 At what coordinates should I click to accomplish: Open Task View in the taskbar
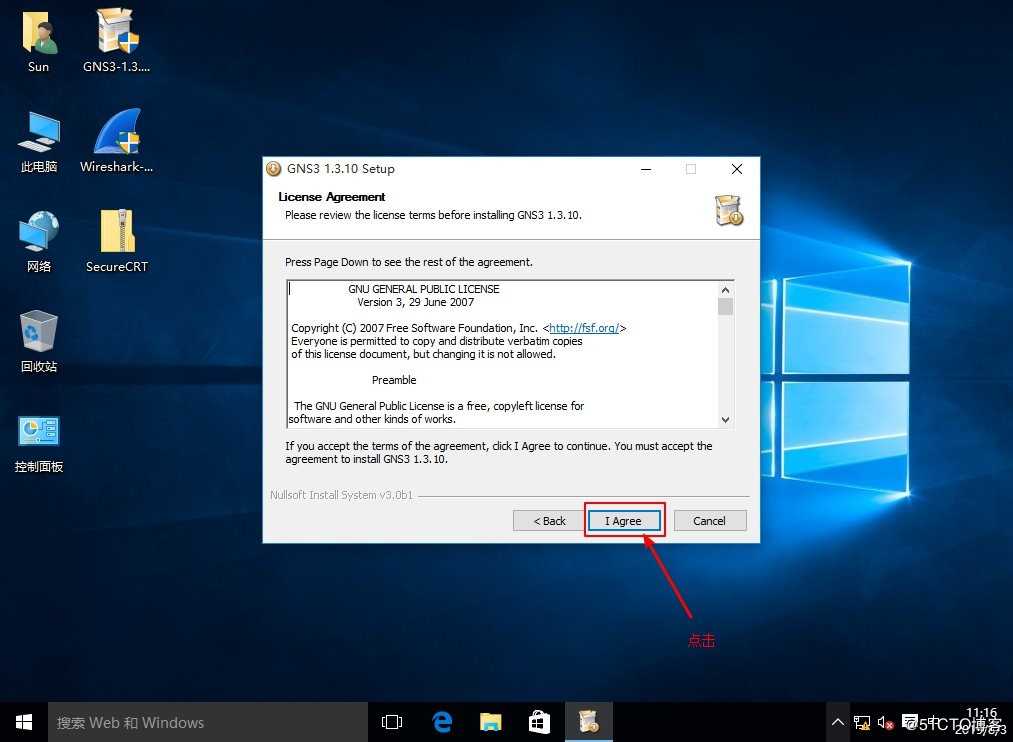click(x=392, y=722)
